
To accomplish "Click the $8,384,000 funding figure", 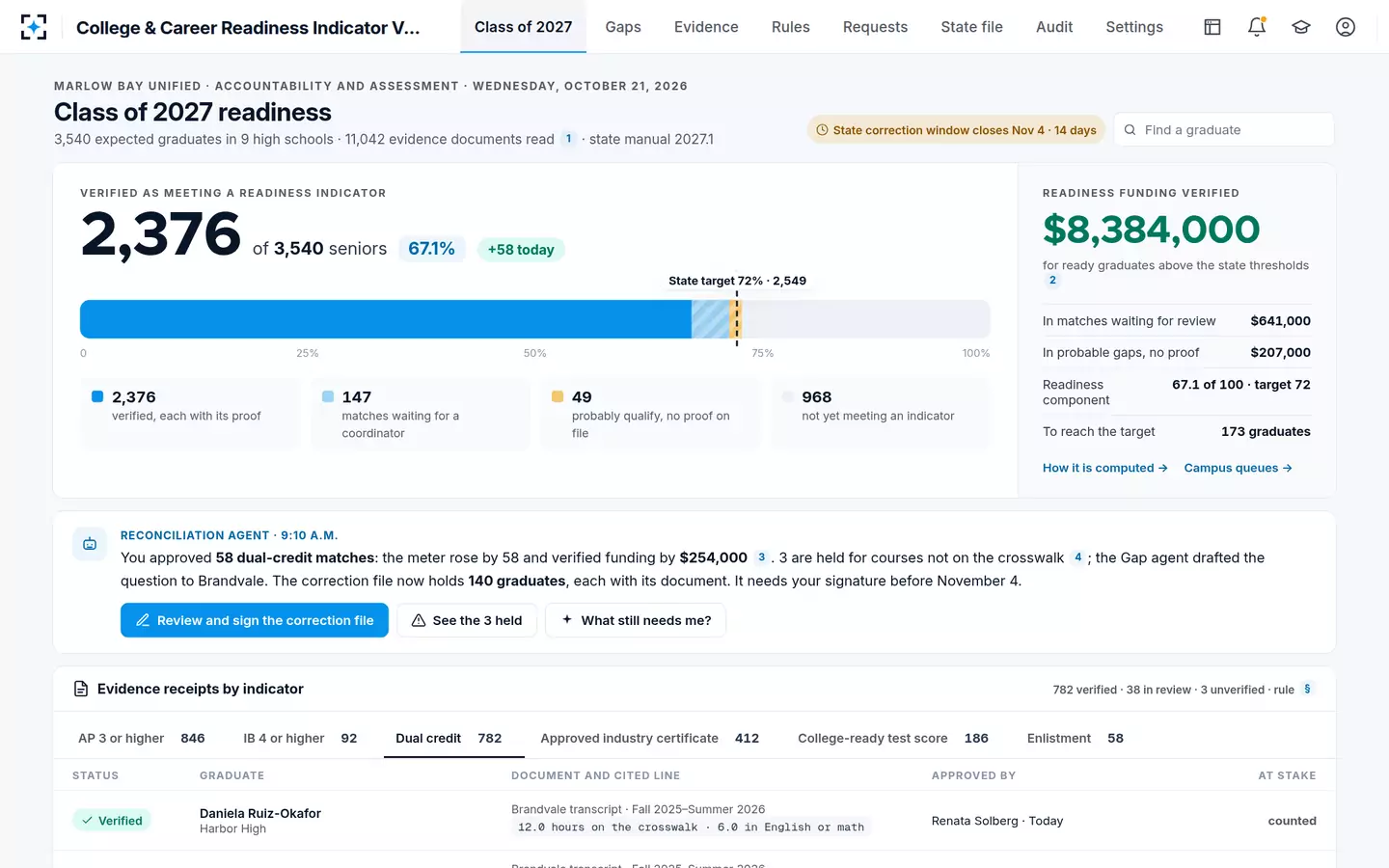I will click(x=1151, y=230).
